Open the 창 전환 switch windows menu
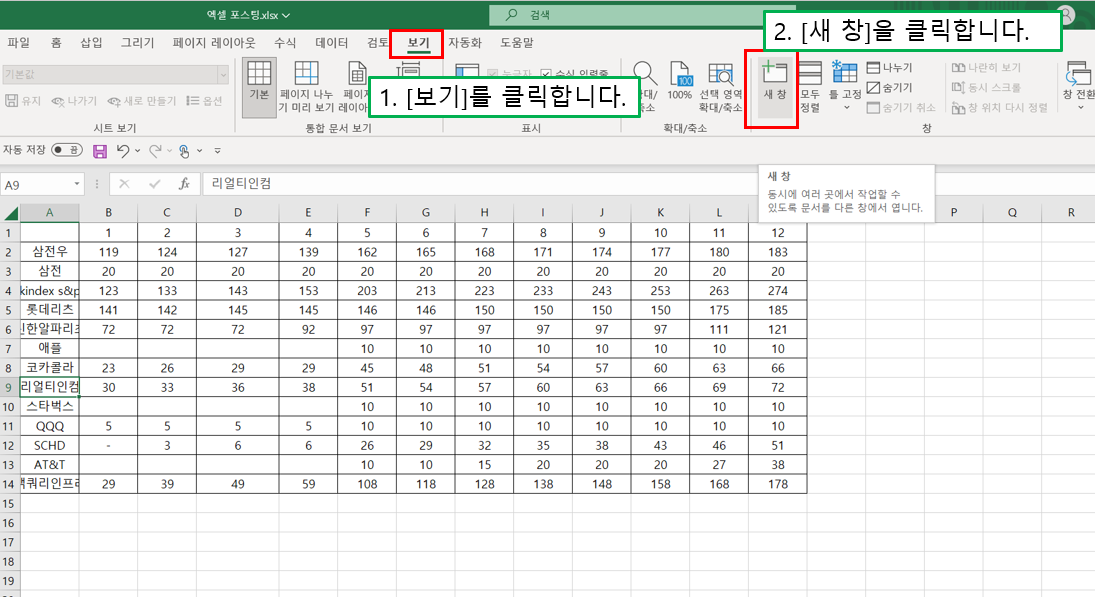This screenshot has width=1095, height=597. (x=1079, y=87)
